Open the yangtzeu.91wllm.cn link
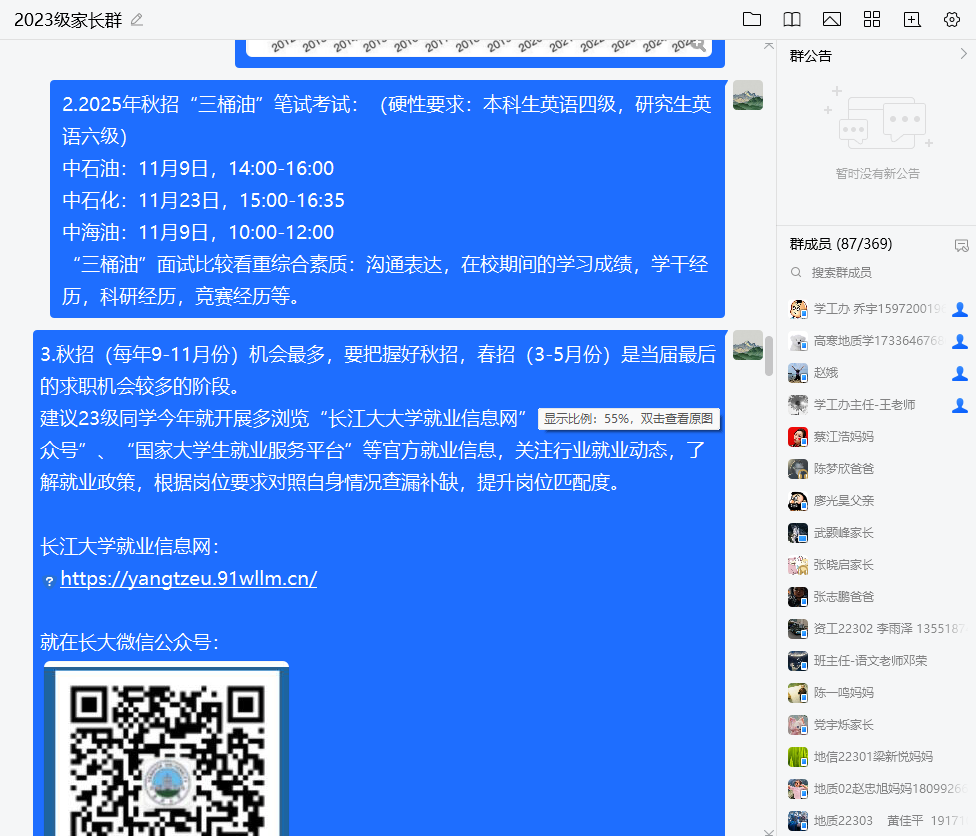The height and width of the screenshot is (836, 976). (188, 579)
